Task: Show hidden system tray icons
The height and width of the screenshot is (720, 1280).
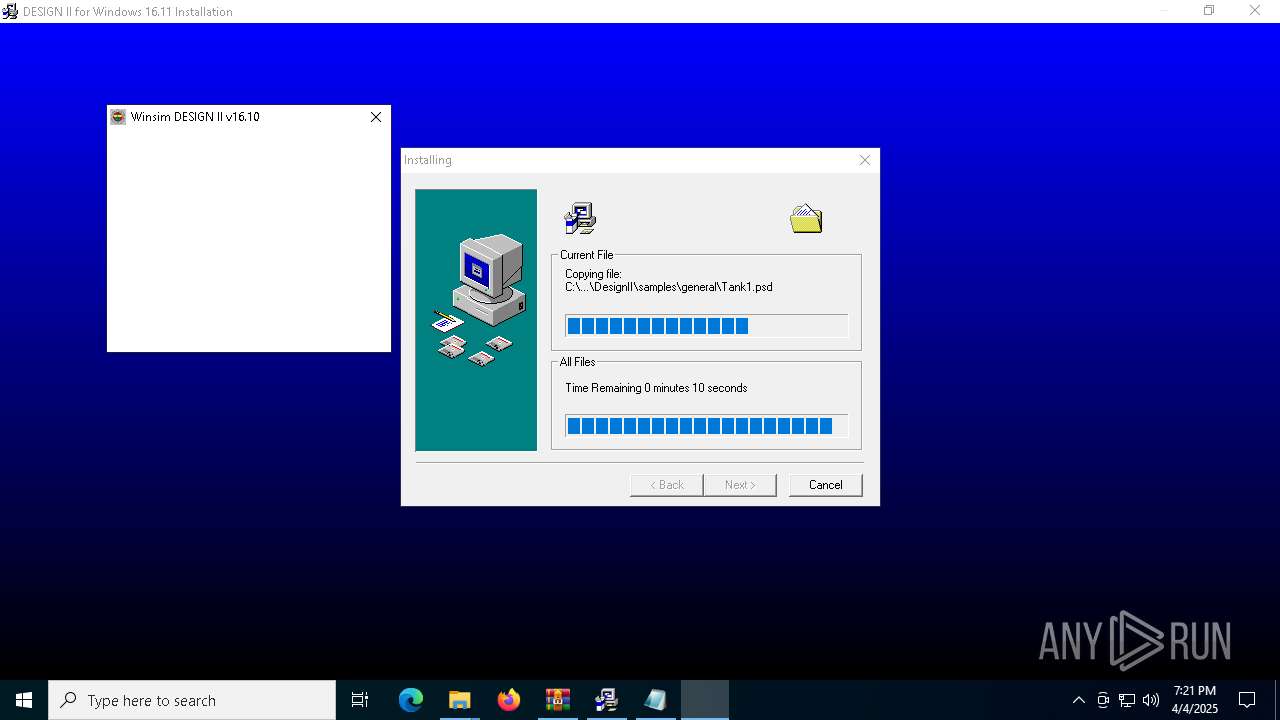Action: (1078, 700)
